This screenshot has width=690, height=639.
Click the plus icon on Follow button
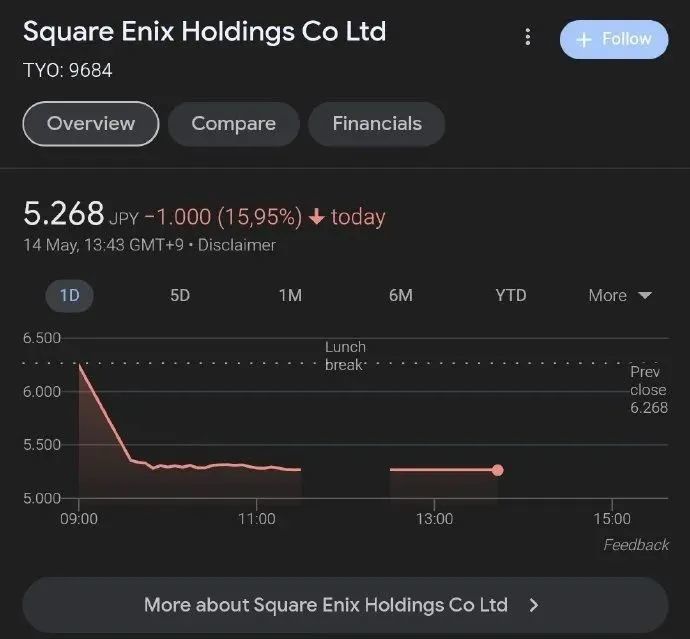(x=584, y=39)
